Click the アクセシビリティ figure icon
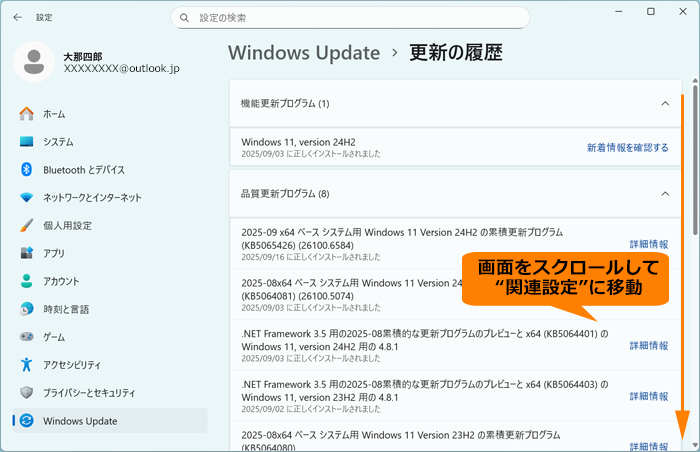Screen dimensions: 700x452 click(x=26, y=364)
